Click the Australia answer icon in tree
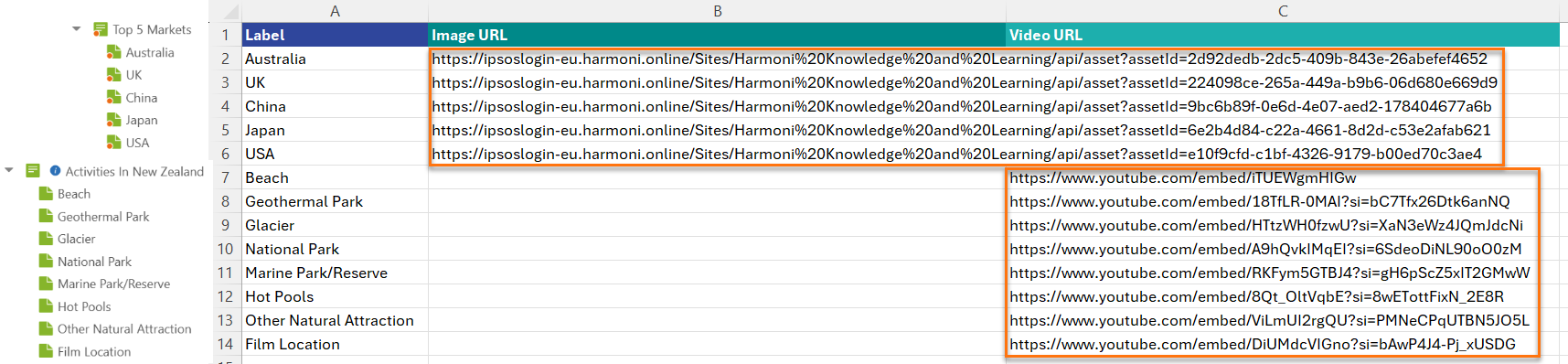 (114, 52)
